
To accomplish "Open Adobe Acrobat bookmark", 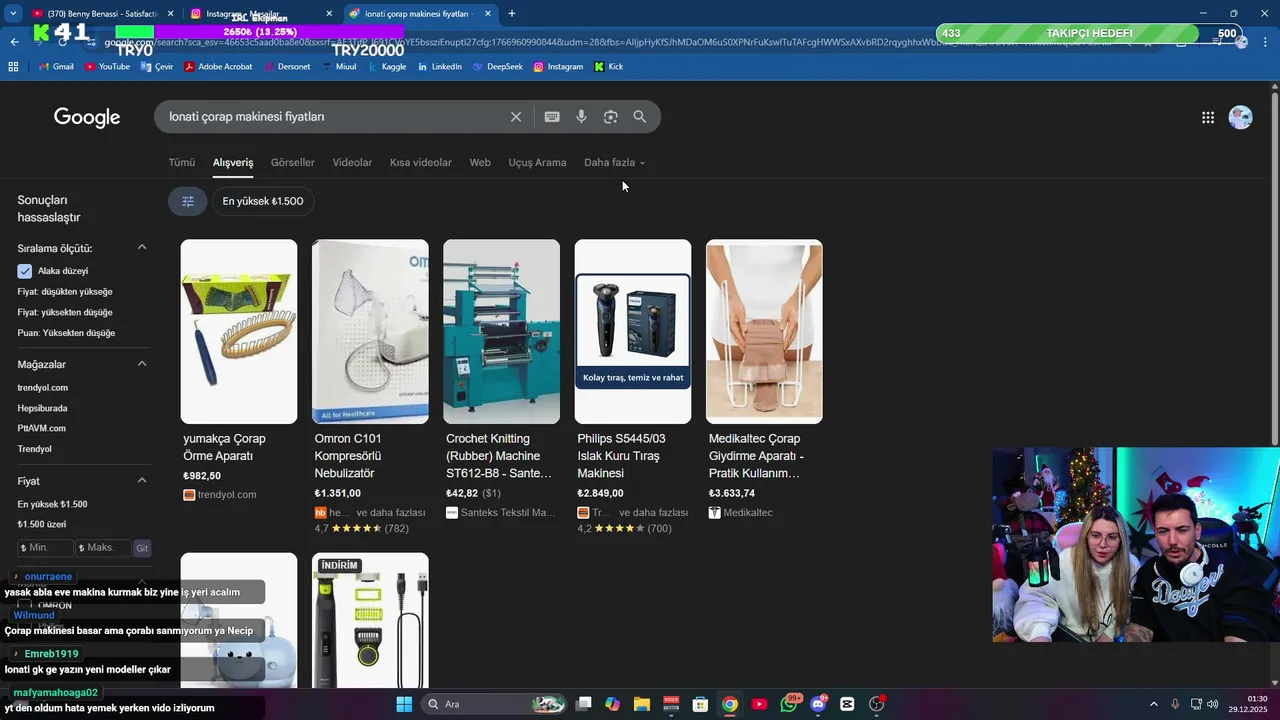I will tap(218, 67).
